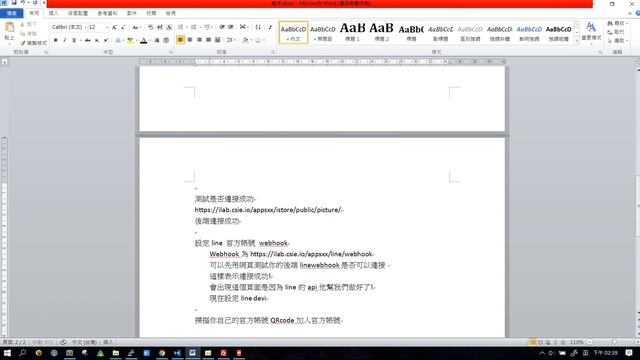Open the font size 12 dropdown
This screenshot has width=640, height=360.
coord(107,27)
